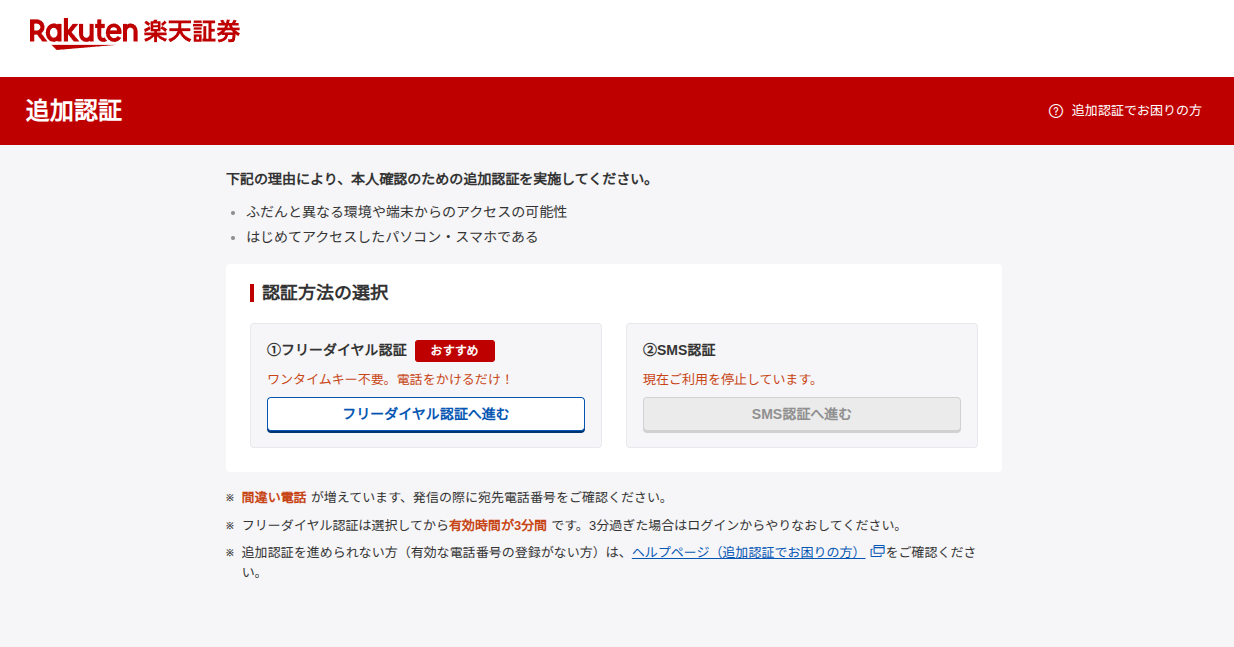Click bullet はじめてアクセスしたパソコン・スマホである
This screenshot has height=647, width=1234.
click(392, 237)
